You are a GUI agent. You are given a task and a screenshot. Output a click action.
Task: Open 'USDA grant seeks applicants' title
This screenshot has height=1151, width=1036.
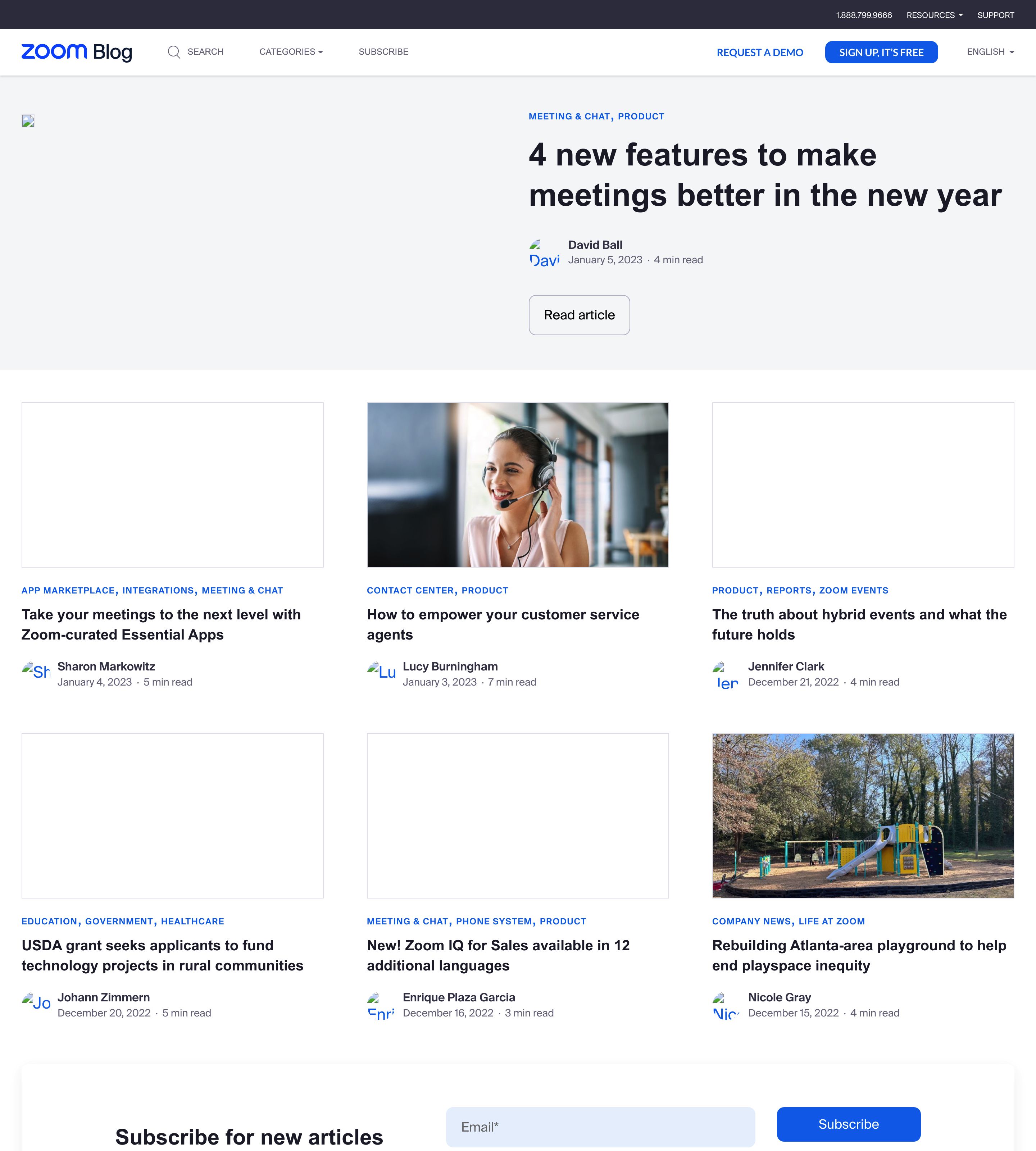click(162, 955)
